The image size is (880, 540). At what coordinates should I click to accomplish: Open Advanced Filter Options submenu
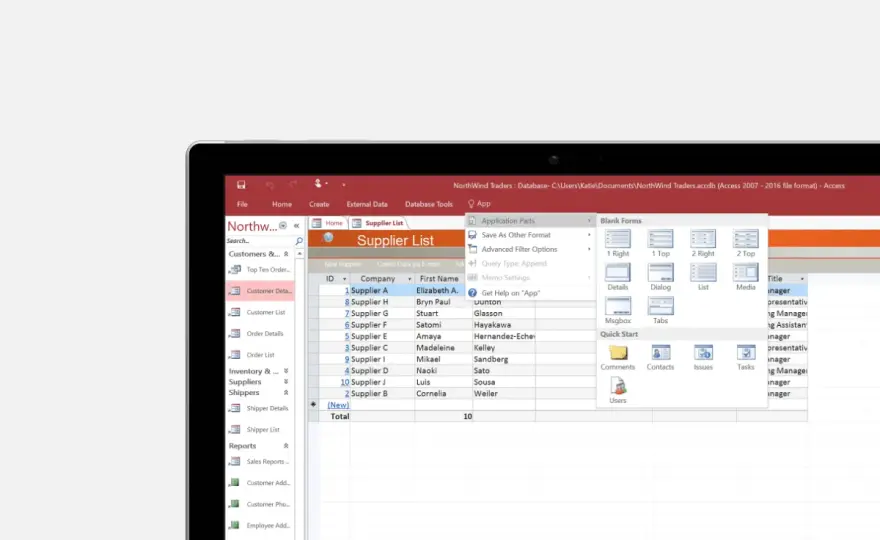[x=530, y=249]
